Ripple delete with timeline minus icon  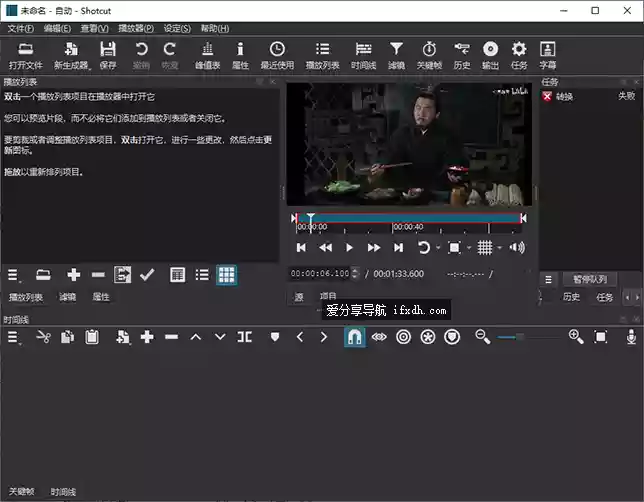(171, 337)
